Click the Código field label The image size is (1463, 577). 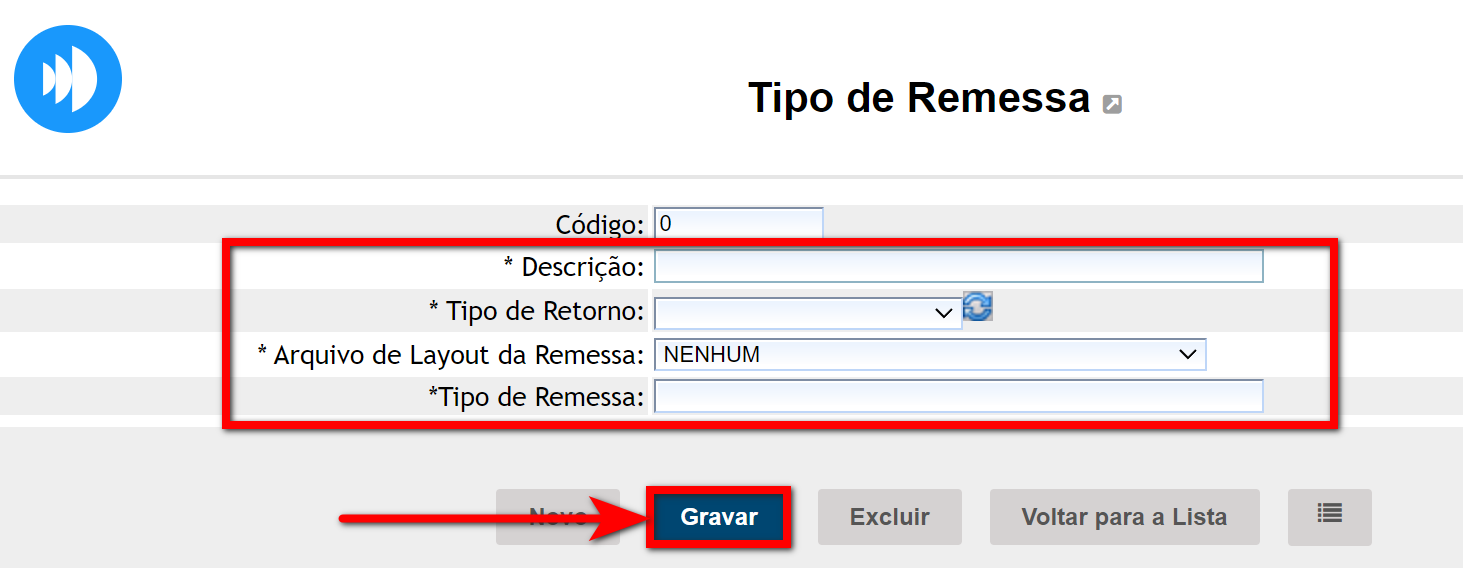599,225
